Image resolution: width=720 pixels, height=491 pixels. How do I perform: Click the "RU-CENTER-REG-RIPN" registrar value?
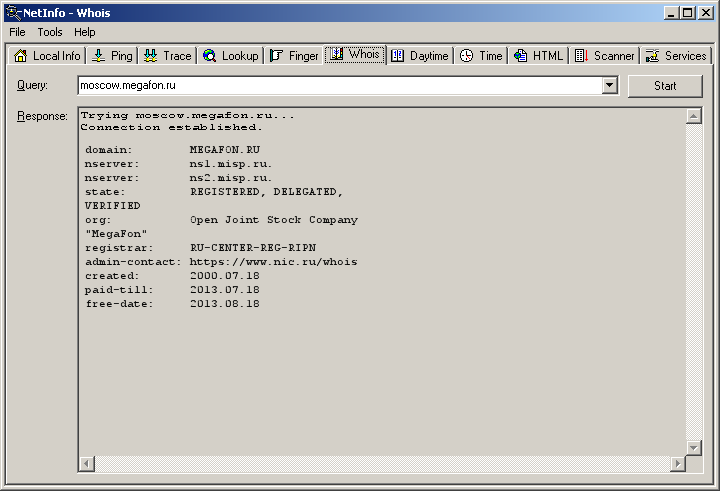(253, 248)
